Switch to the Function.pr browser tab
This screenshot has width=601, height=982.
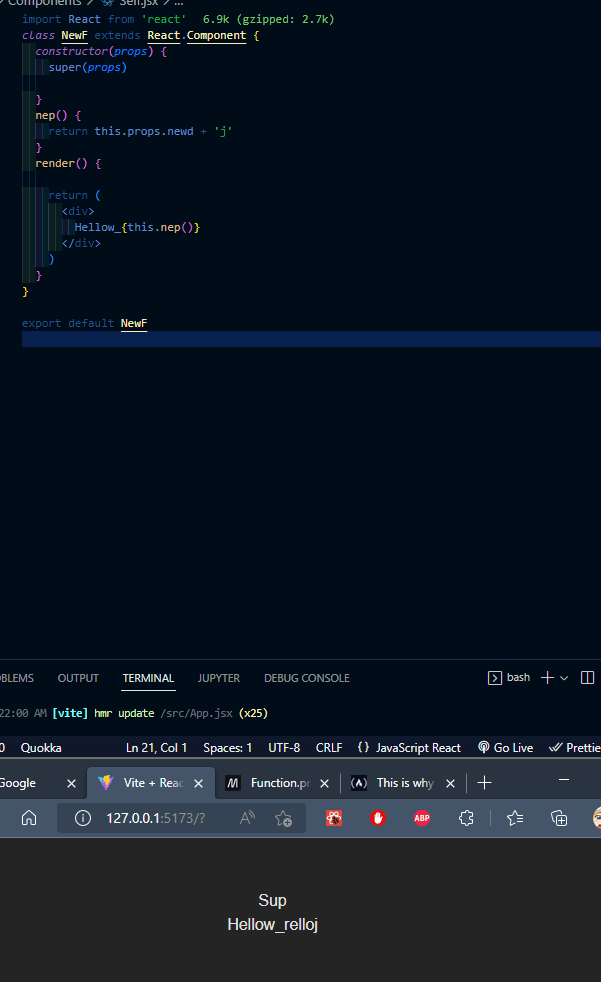[x=280, y=783]
